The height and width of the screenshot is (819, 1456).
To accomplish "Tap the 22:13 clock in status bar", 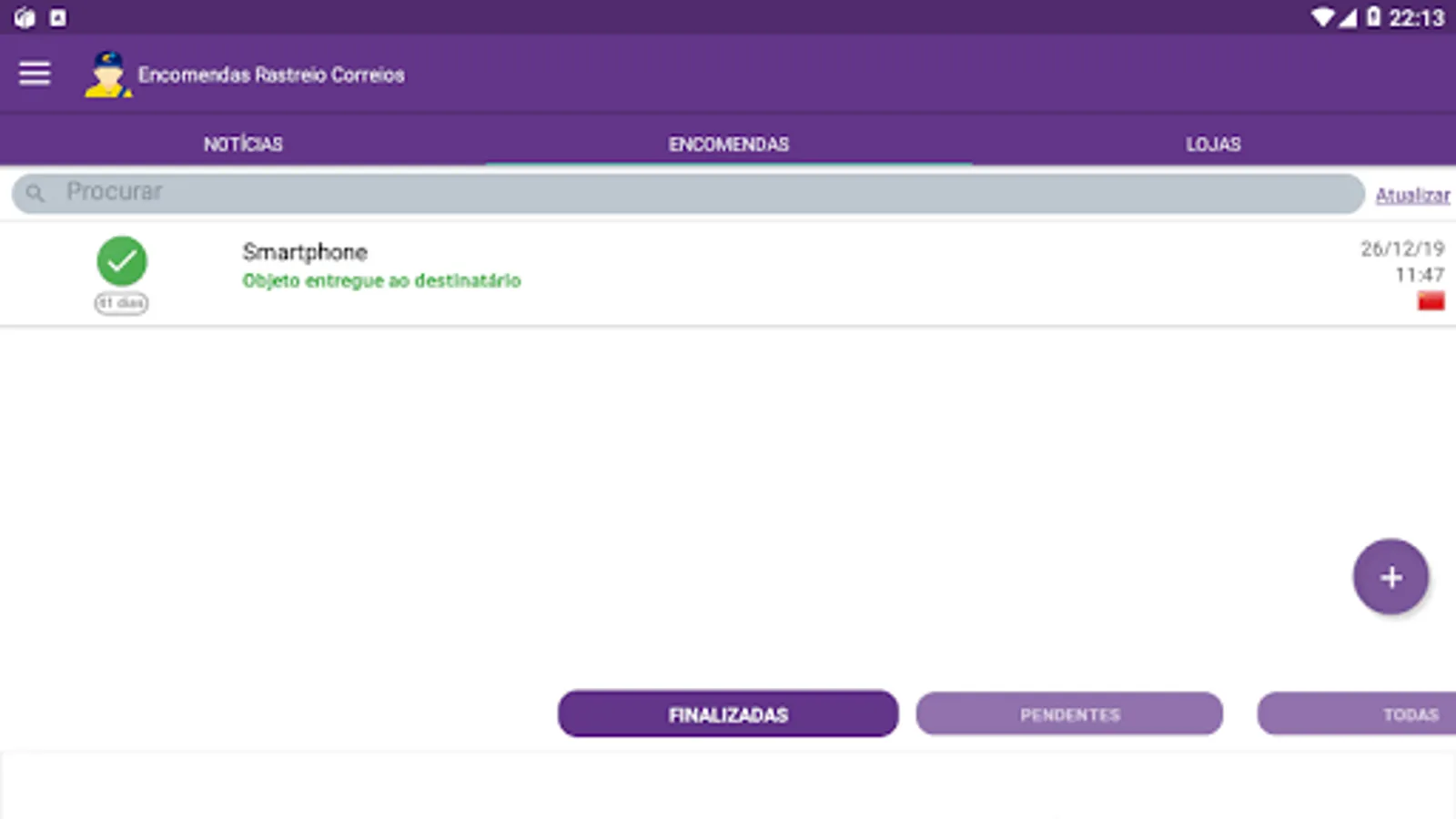I will pos(1416,17).
